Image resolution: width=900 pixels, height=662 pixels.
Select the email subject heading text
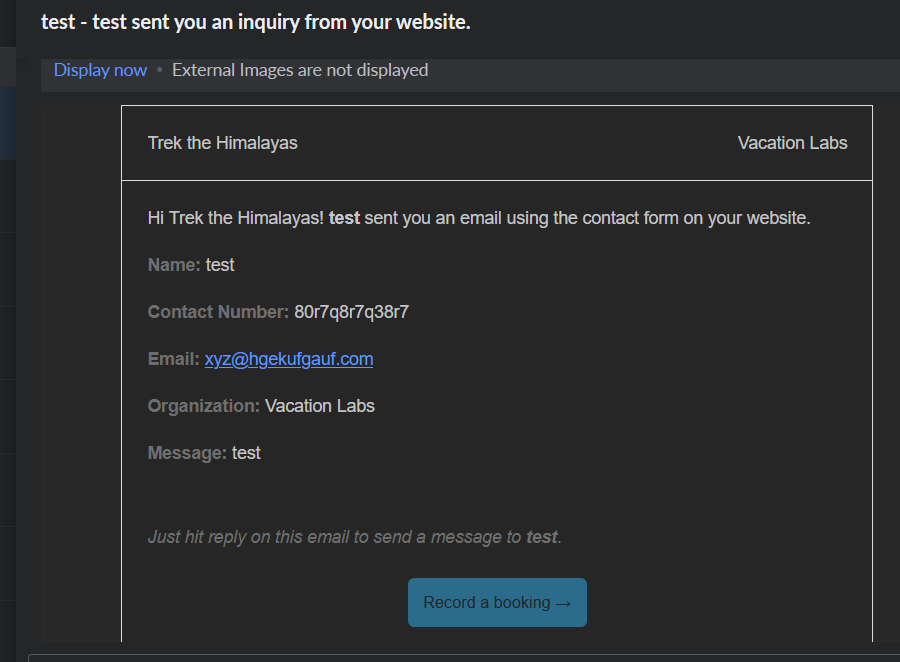[x=255, y=22]
